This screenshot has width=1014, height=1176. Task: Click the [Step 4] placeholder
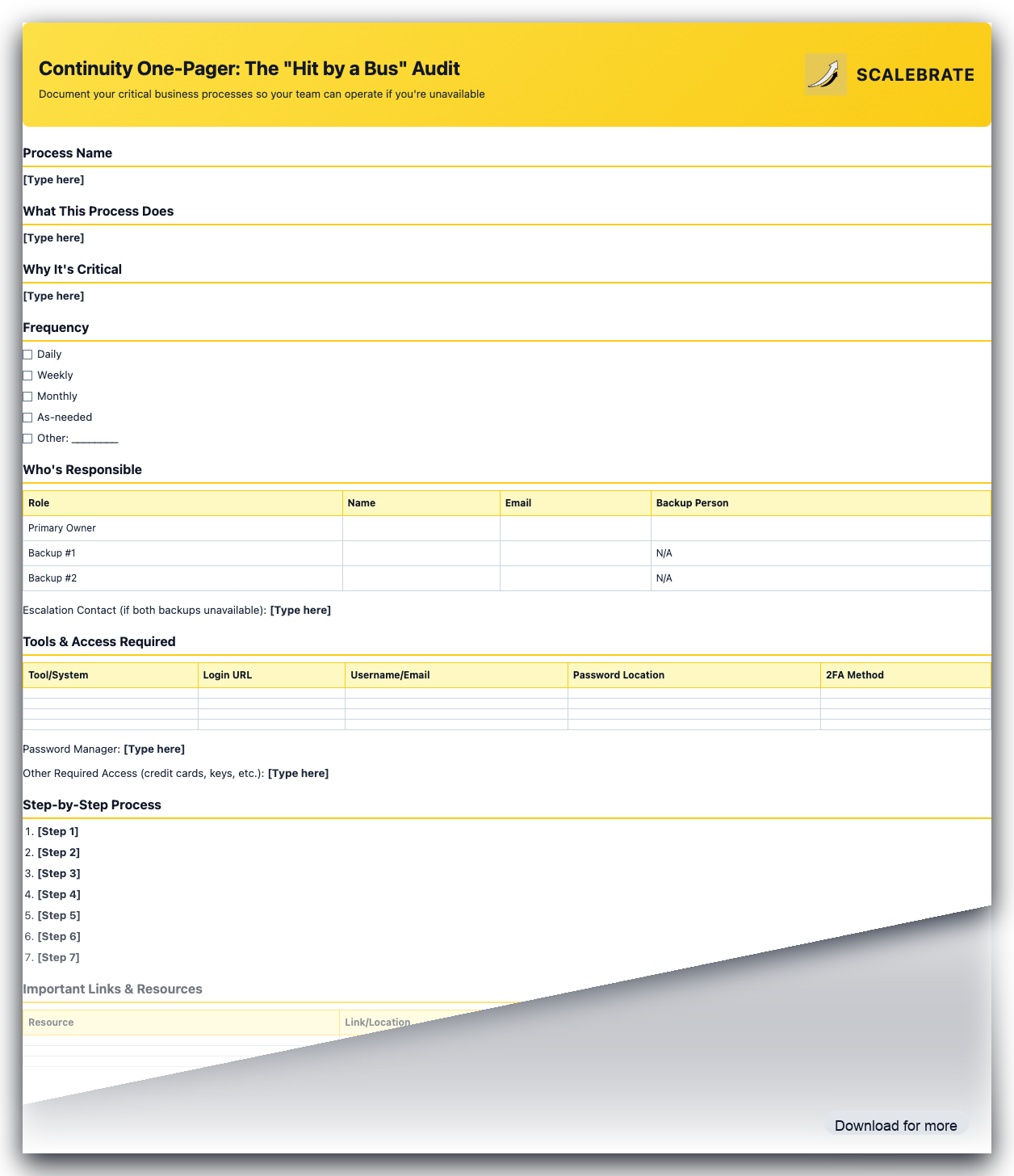click(x=59, y=894)
